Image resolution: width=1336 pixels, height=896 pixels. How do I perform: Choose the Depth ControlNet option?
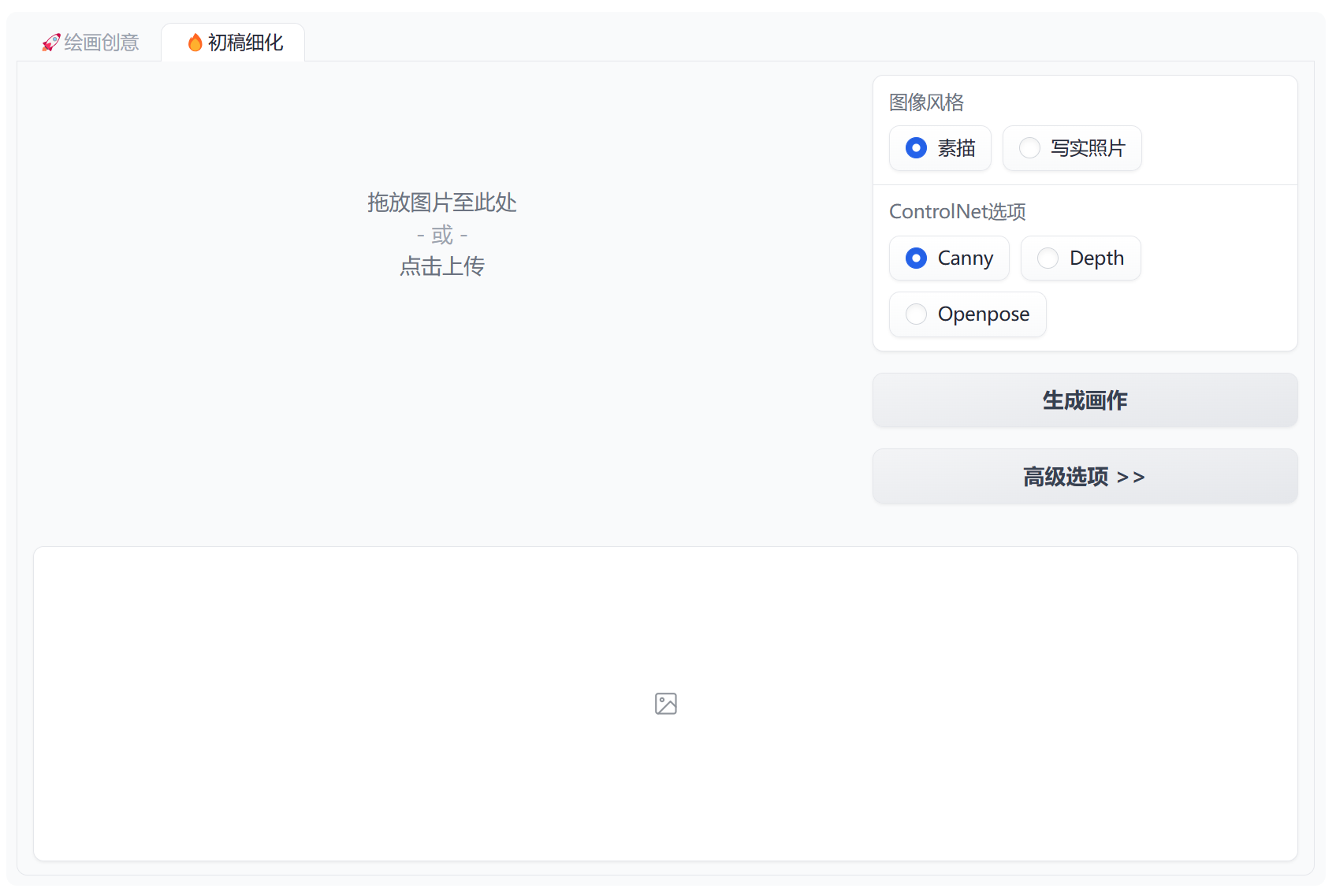pyautogui.click(x=1080, y=258)
